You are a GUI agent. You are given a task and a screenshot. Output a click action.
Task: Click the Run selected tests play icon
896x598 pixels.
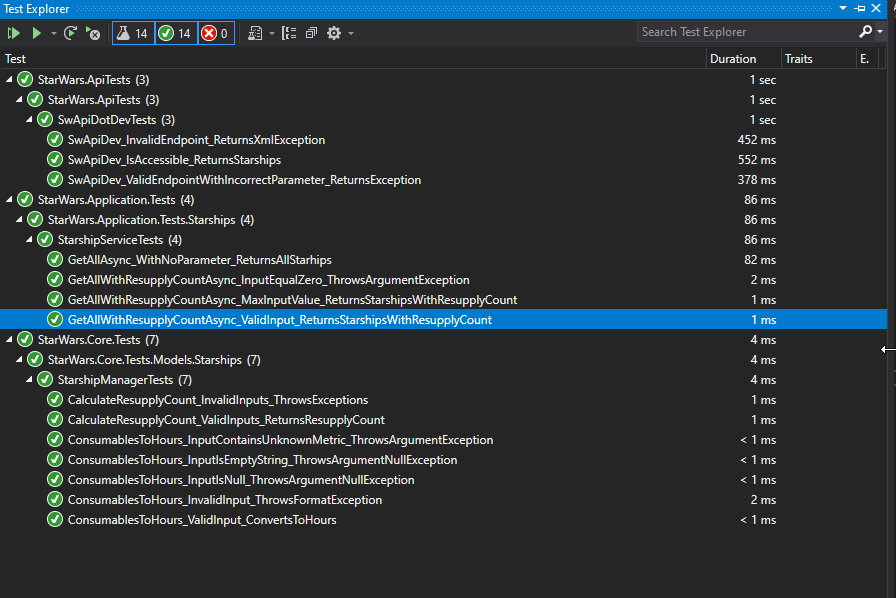pos(37,33)
